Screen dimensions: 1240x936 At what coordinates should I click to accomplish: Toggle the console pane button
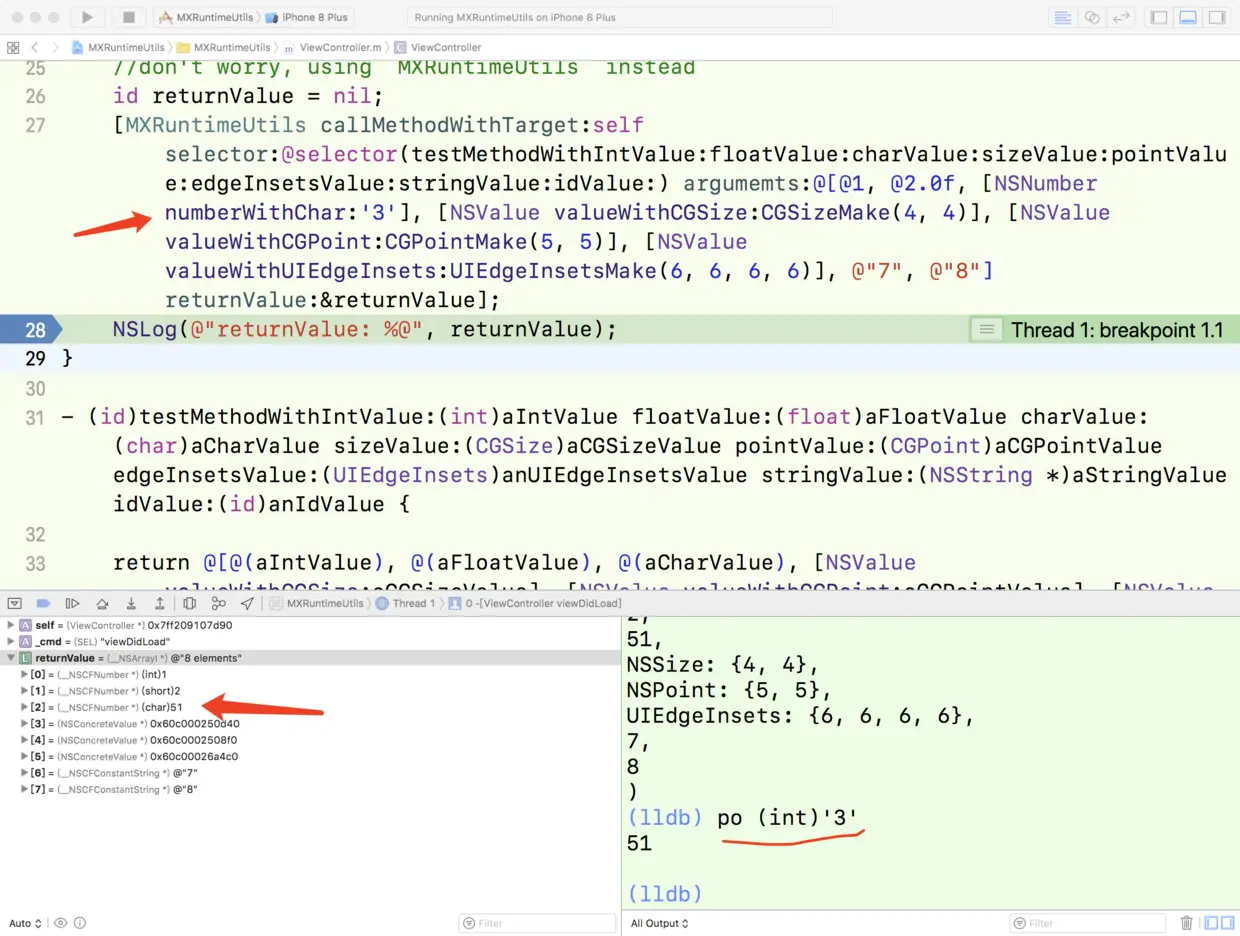pos(1227,923)
